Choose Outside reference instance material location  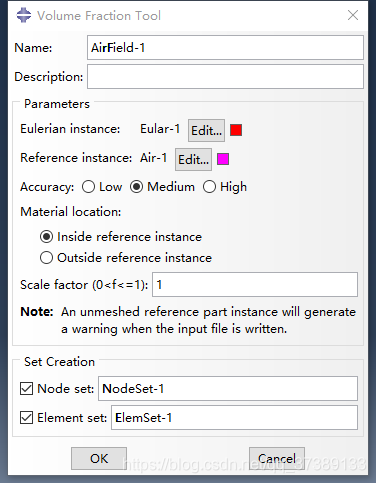46,258
